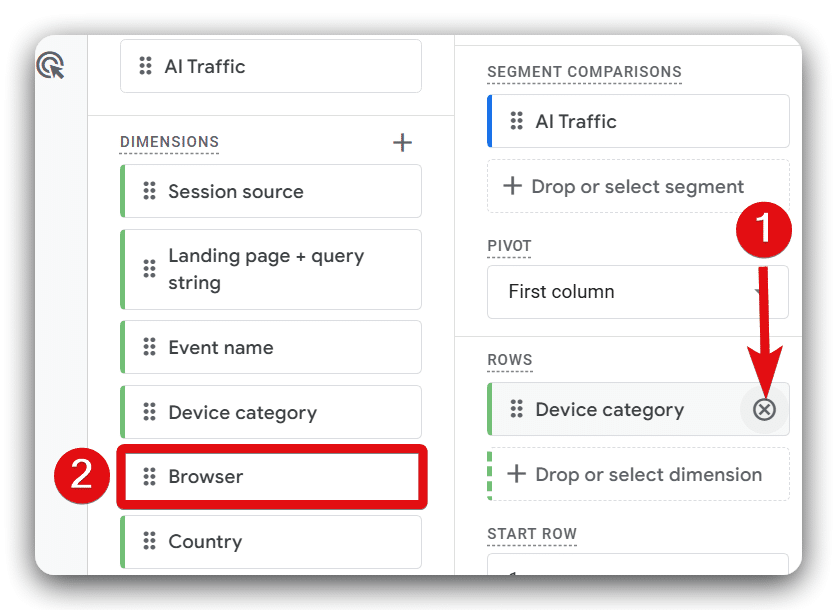This screenshot has width=837, height=610.
Task: Click the add dimension plus icon
Action: [402, 142]
